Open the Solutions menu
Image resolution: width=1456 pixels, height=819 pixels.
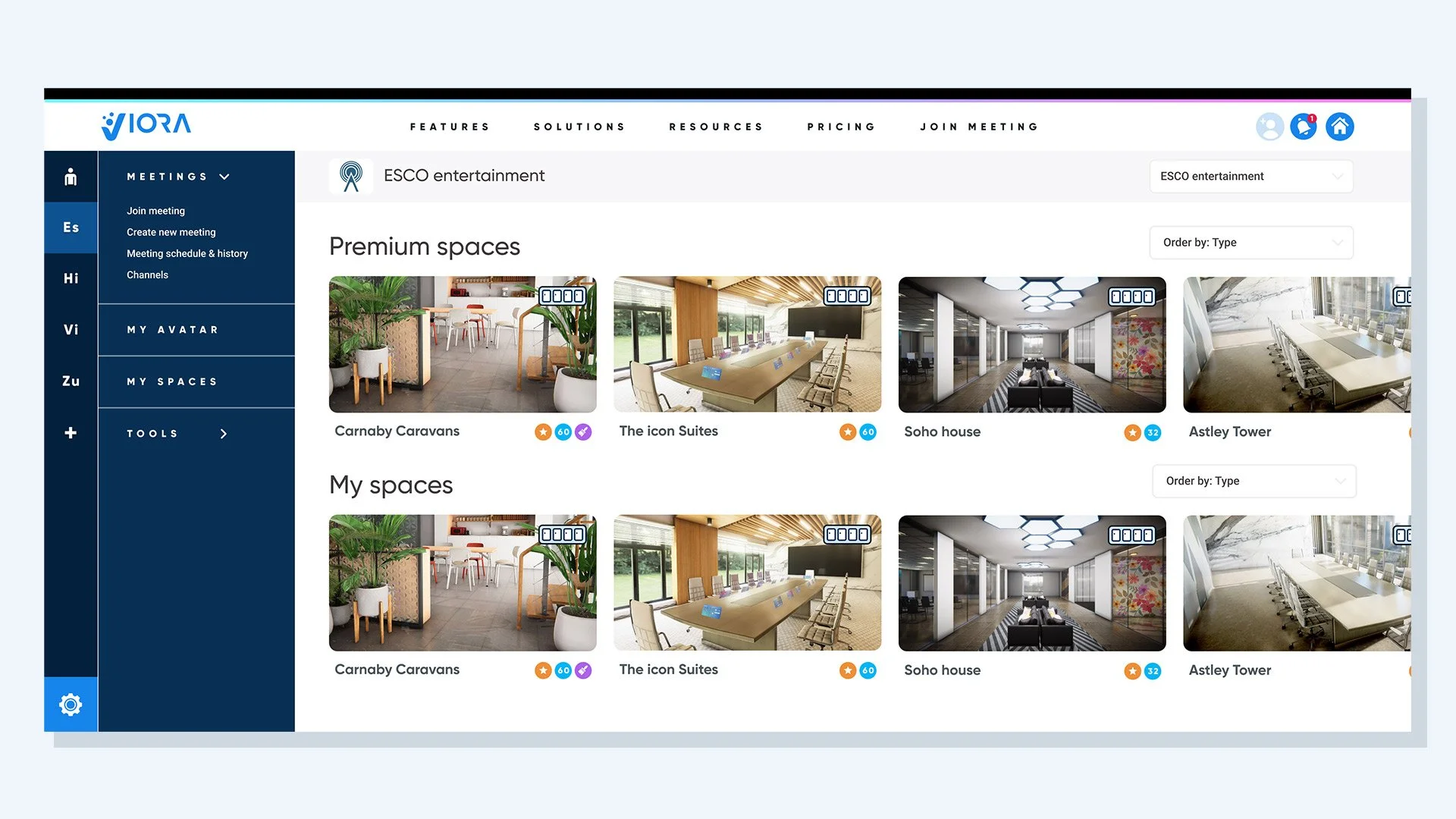click(x=579, y=127)
